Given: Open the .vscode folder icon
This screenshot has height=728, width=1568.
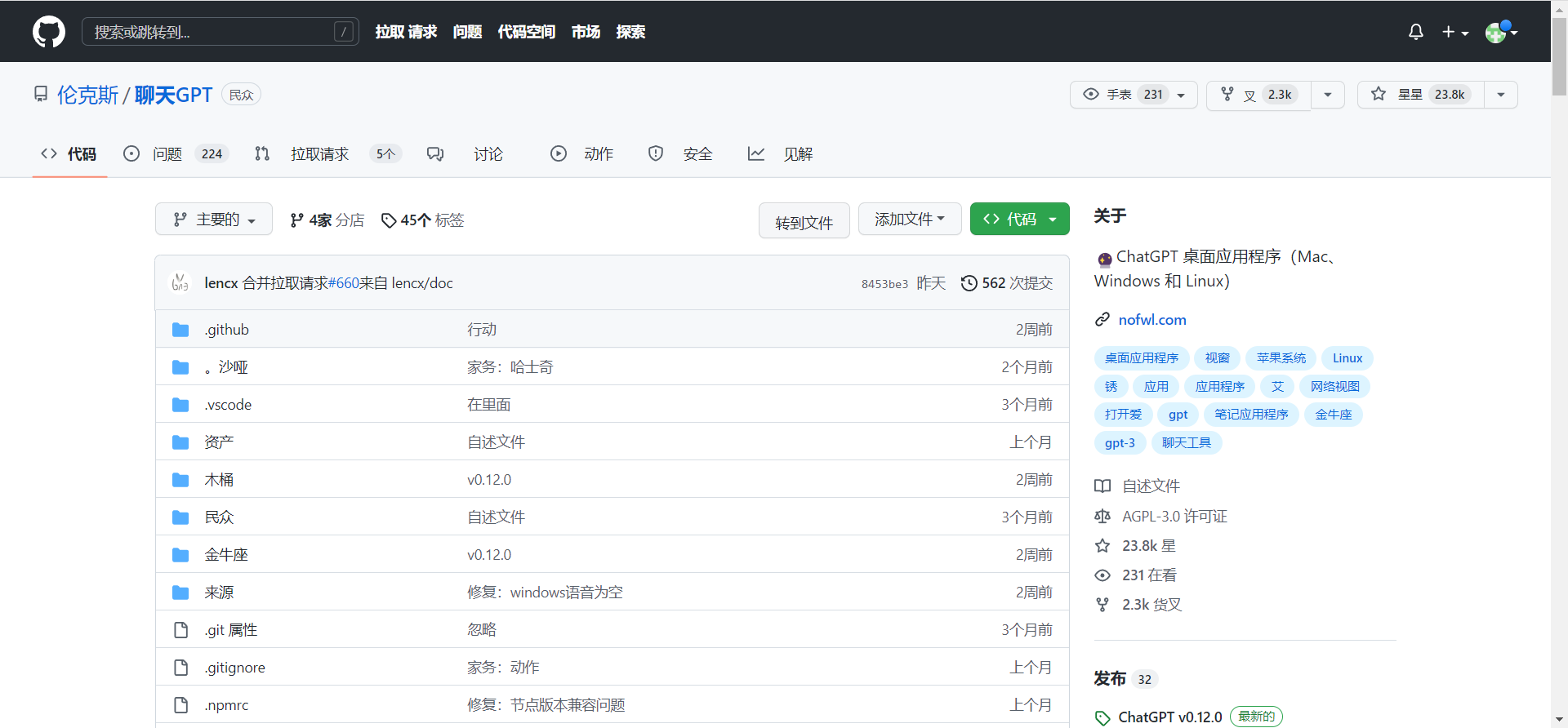Looking at the screenshot, I should point(180,405).
